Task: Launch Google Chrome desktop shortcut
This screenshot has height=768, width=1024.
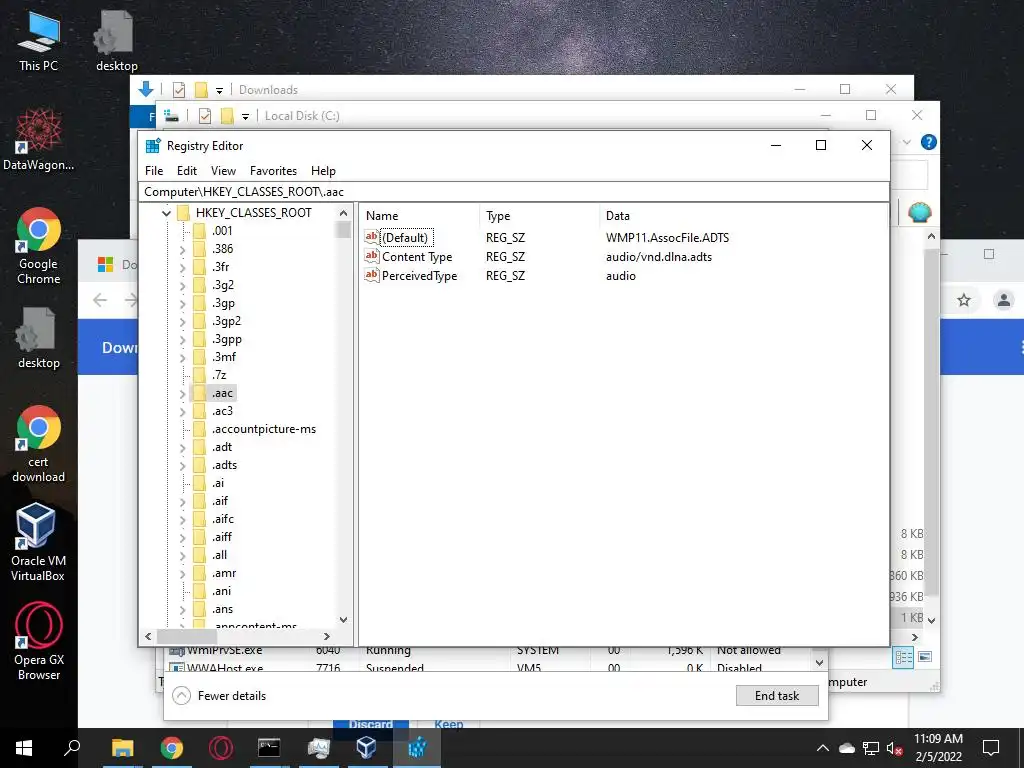Action: click(x=38, y=246)
